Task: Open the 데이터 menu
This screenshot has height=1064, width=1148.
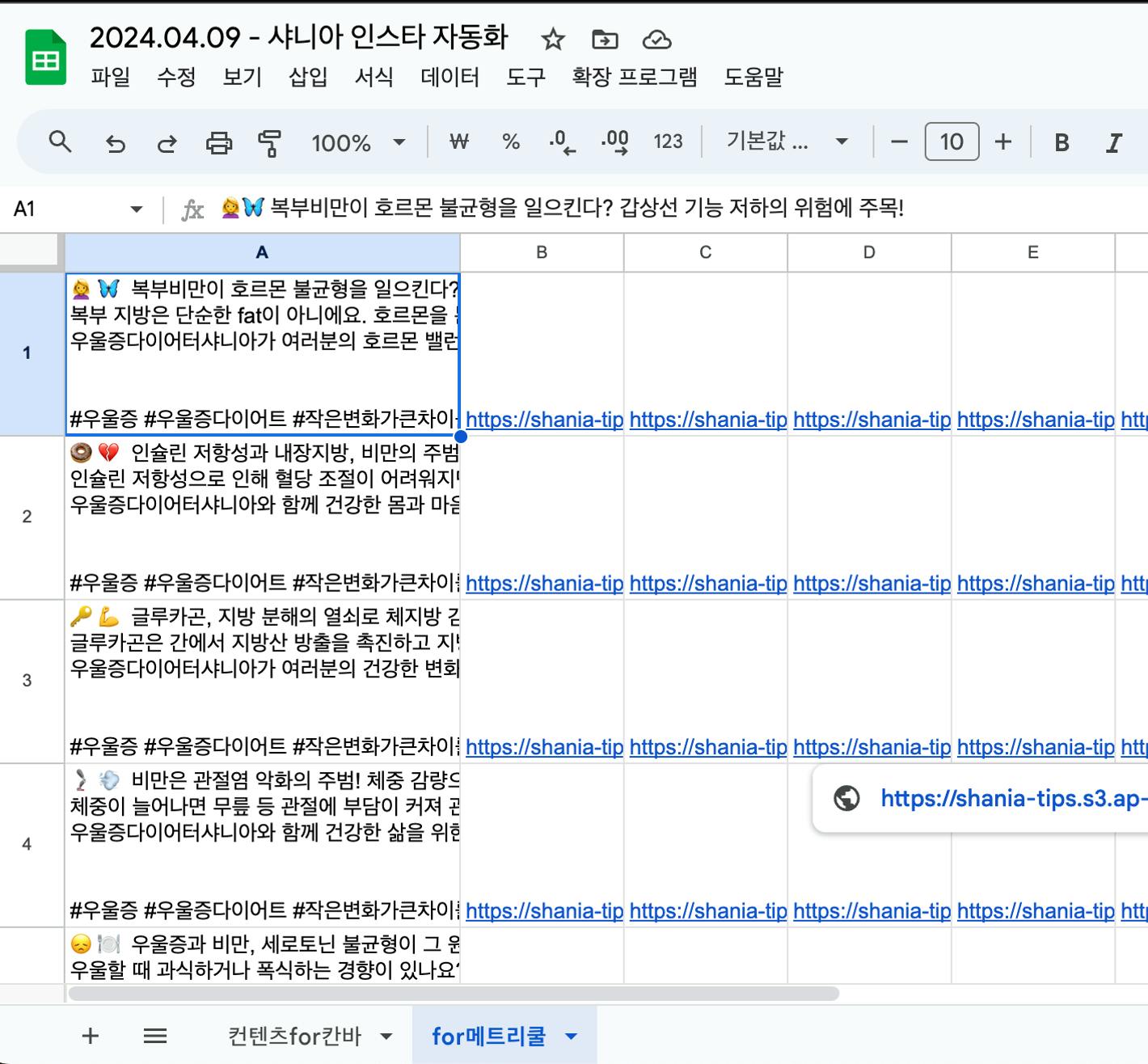Action: 449,77
